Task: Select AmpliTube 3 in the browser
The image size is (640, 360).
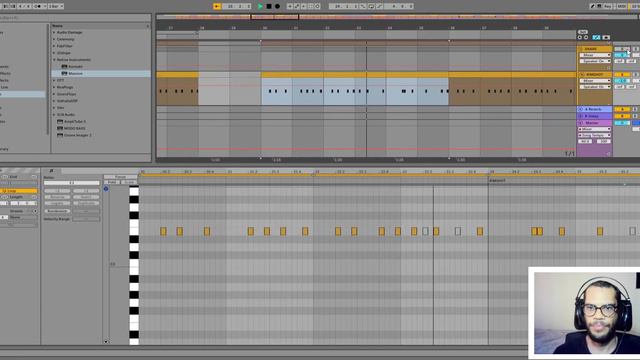Action: tap(74, 122)
